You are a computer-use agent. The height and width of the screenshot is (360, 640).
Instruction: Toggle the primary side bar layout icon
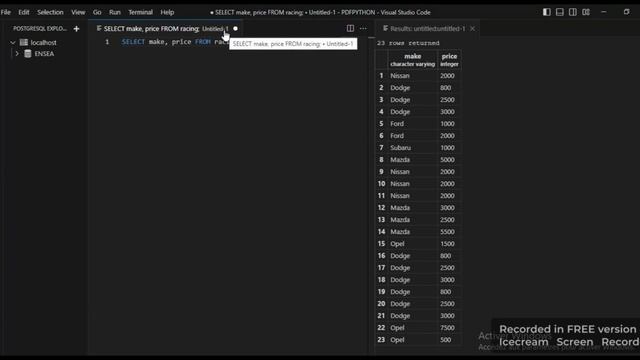point(547,12)
